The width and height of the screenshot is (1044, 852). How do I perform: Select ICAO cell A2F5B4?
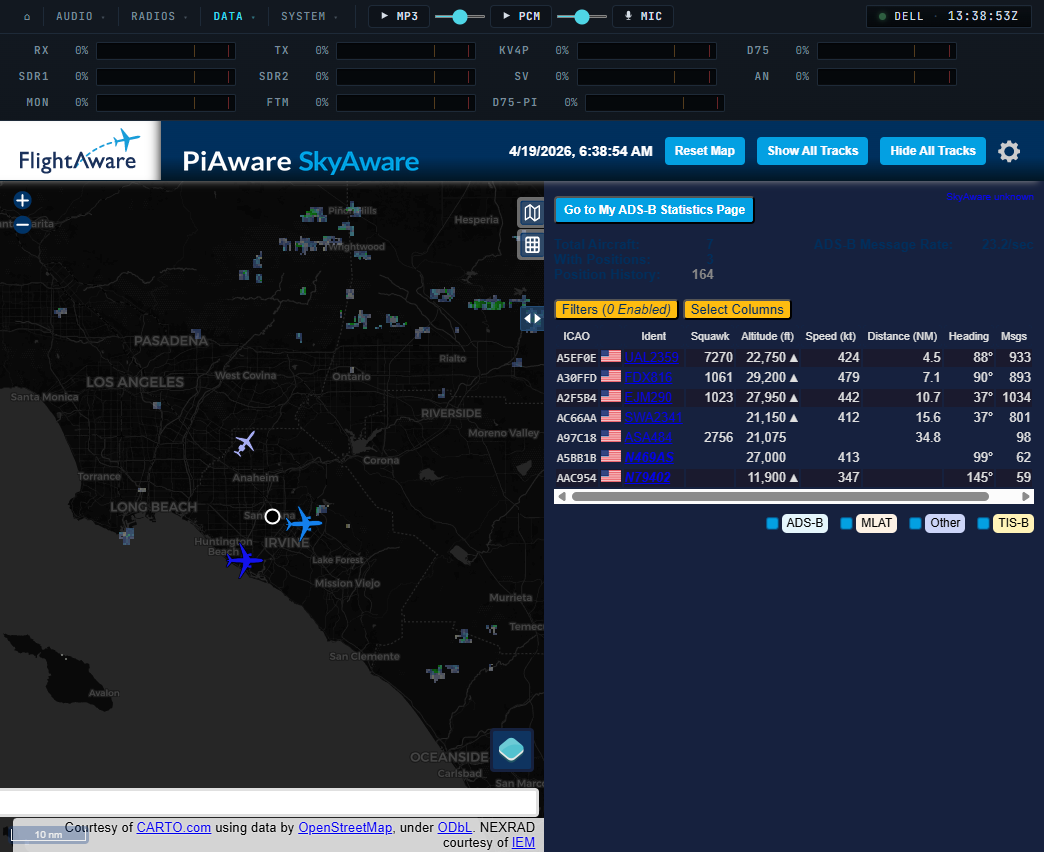[577, 398]
